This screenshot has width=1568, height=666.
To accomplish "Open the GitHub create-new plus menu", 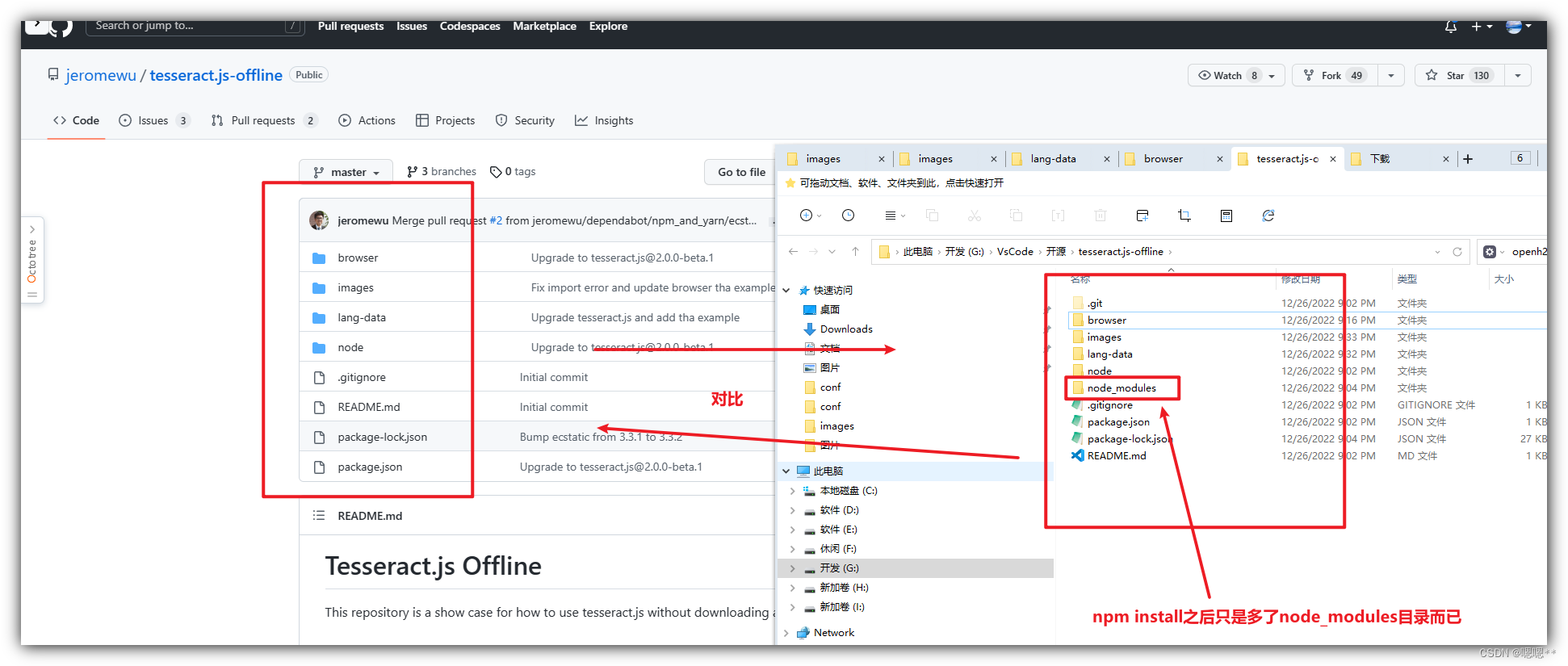I will pyautogui.click(x=1482, y=27).
